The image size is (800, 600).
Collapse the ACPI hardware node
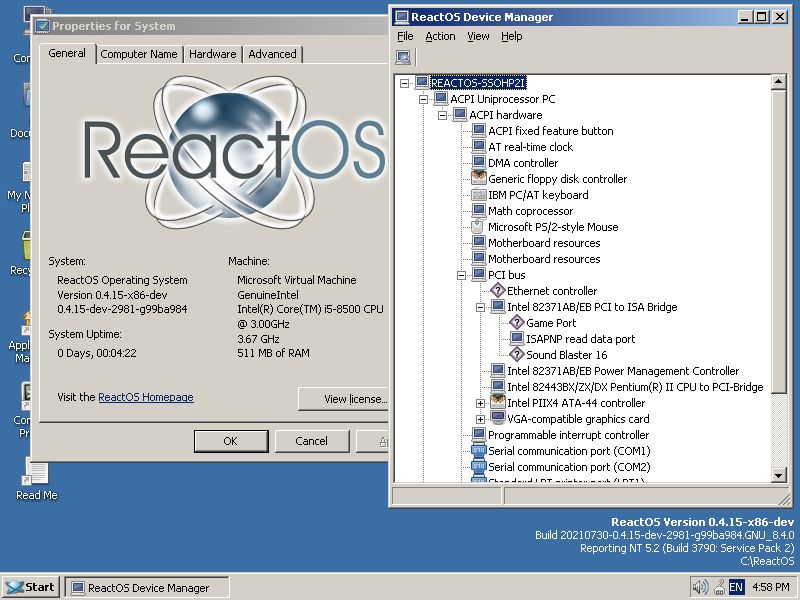443,115
